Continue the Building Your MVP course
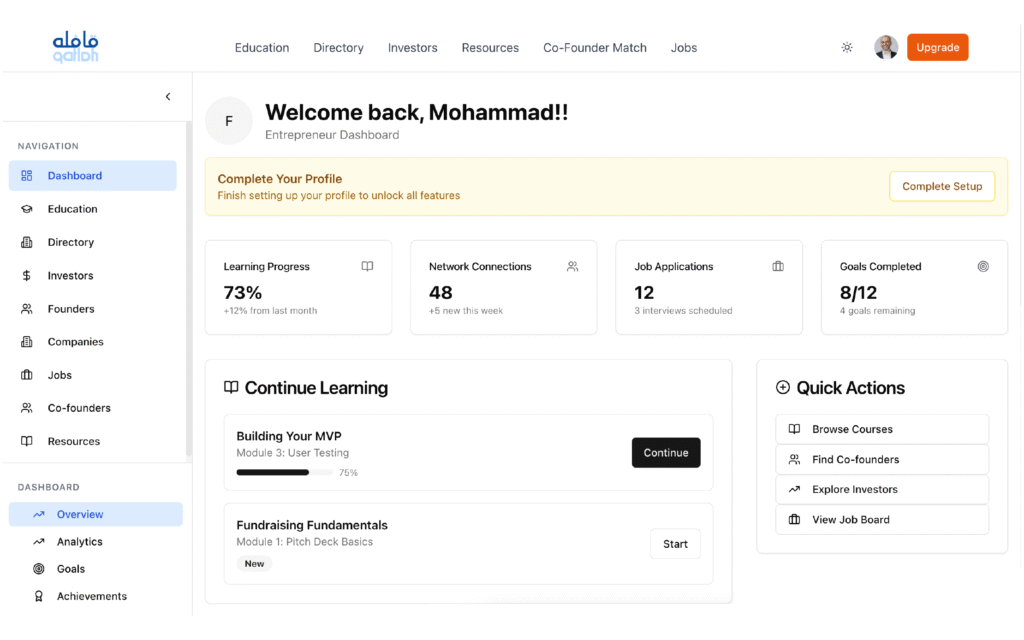This screenshot has height=640, width=1024. click(666, 453)
